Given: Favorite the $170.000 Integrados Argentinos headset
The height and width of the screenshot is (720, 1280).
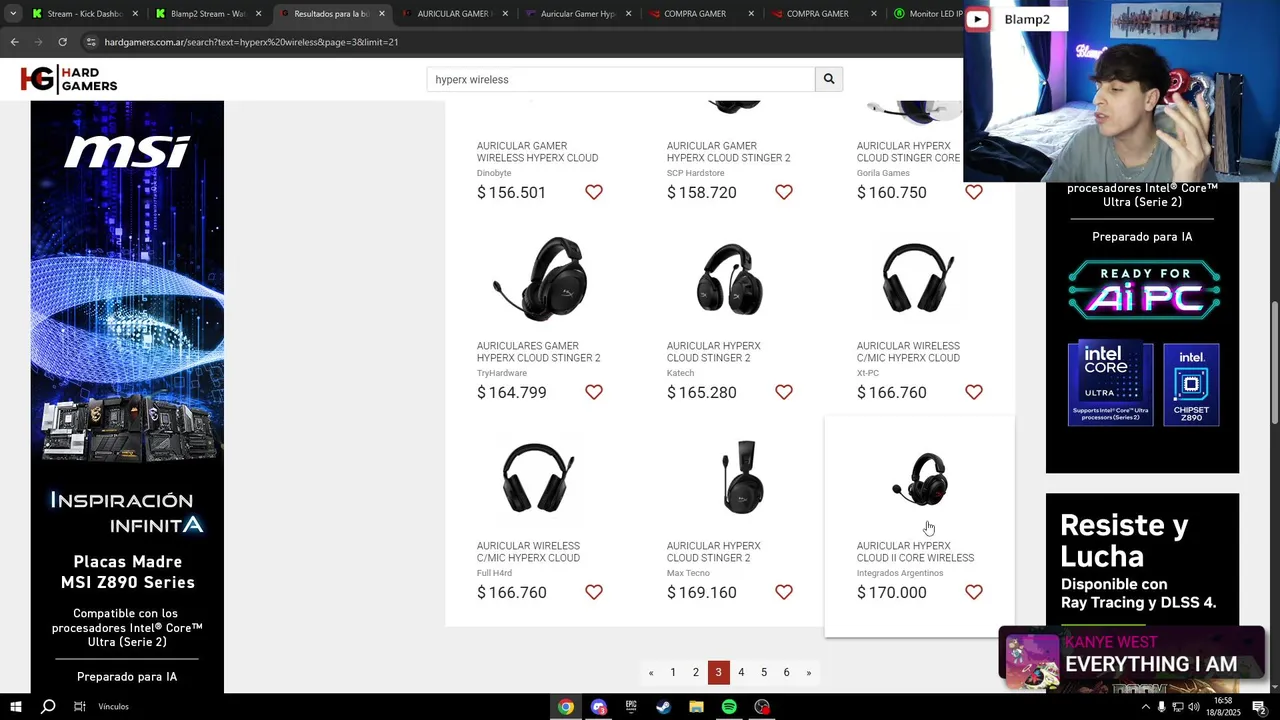Looking at the screenshot, I should click(x=974, y=592).
